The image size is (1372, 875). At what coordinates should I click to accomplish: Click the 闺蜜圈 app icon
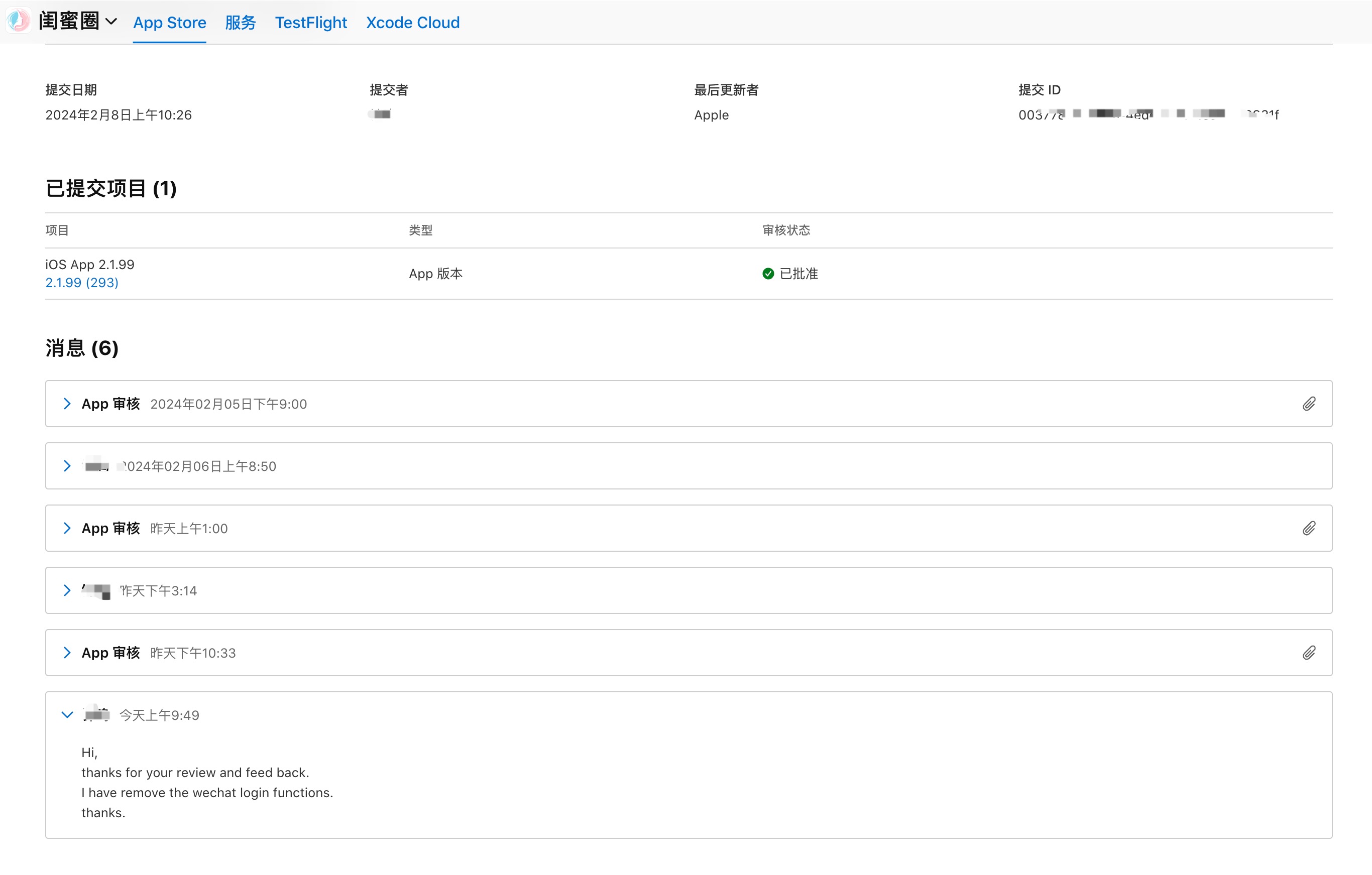click(x=18, y=21)
